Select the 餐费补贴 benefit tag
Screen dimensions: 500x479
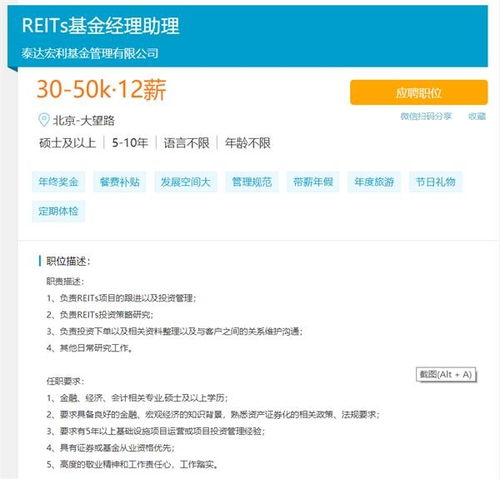(x=120, y=182)
